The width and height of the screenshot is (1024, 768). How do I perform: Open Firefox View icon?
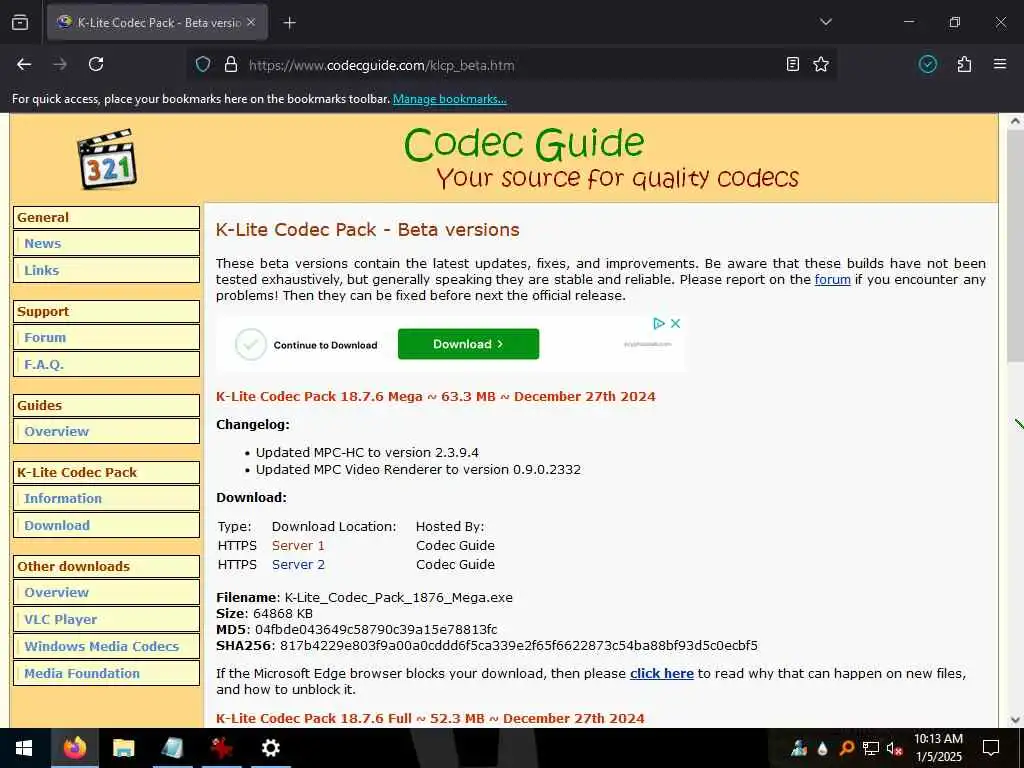pos(20,22)
